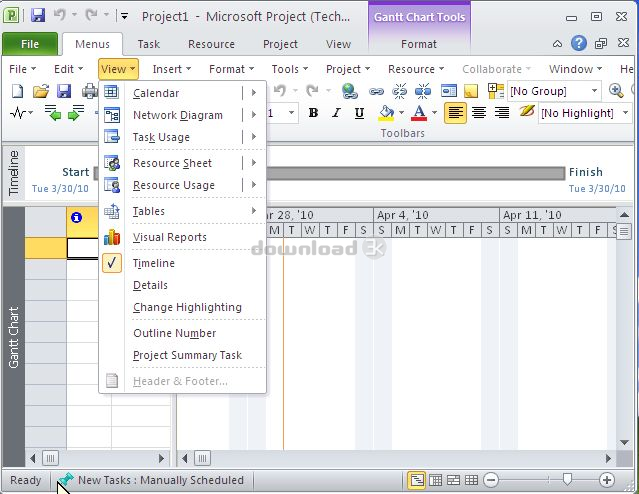
Task: Click Details in View menu
Action: 183,285
